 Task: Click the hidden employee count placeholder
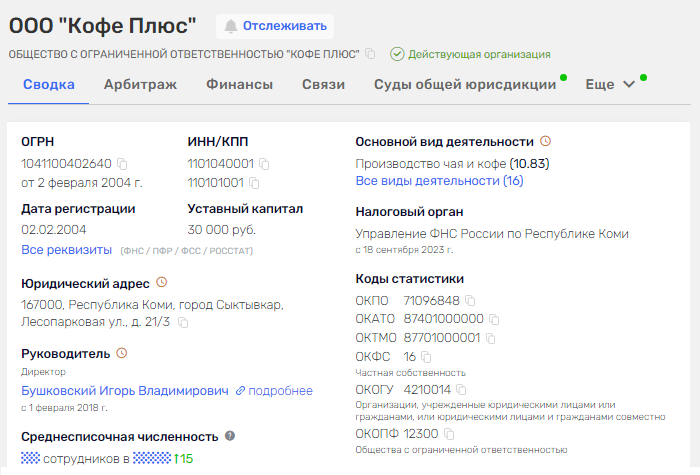(x=30, y=458)
